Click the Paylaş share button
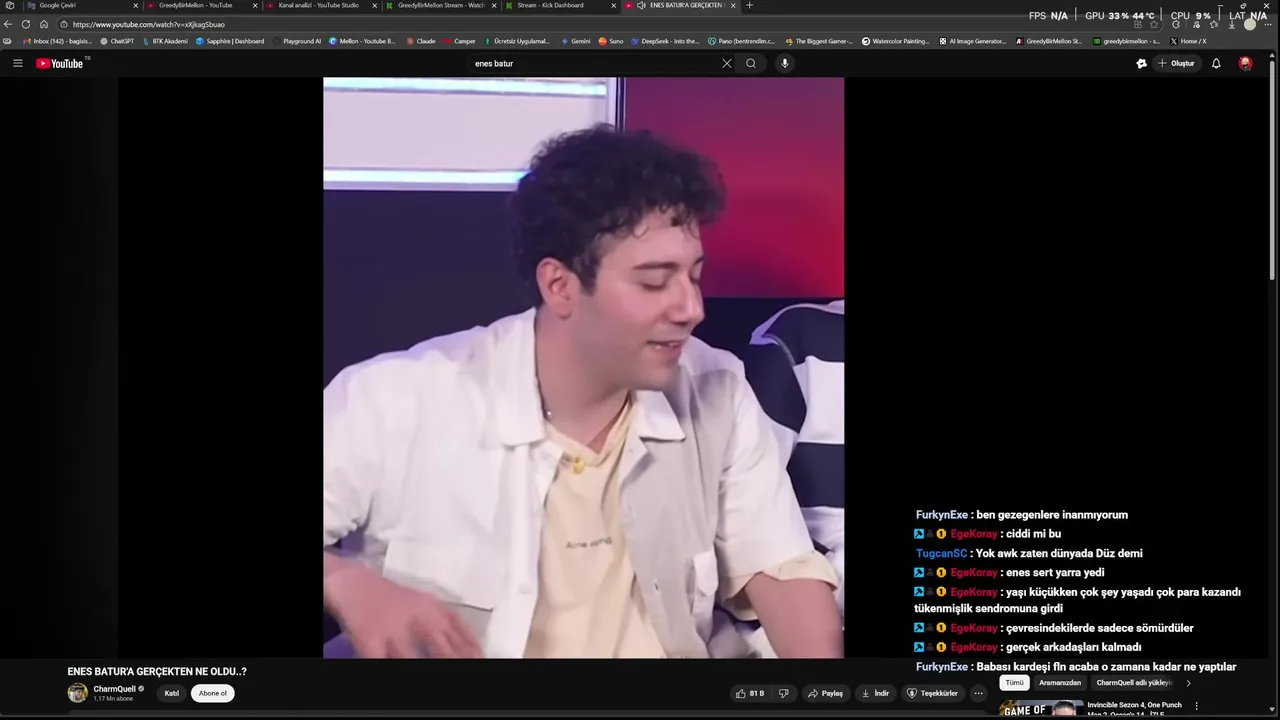 click(x=825, y=693)
